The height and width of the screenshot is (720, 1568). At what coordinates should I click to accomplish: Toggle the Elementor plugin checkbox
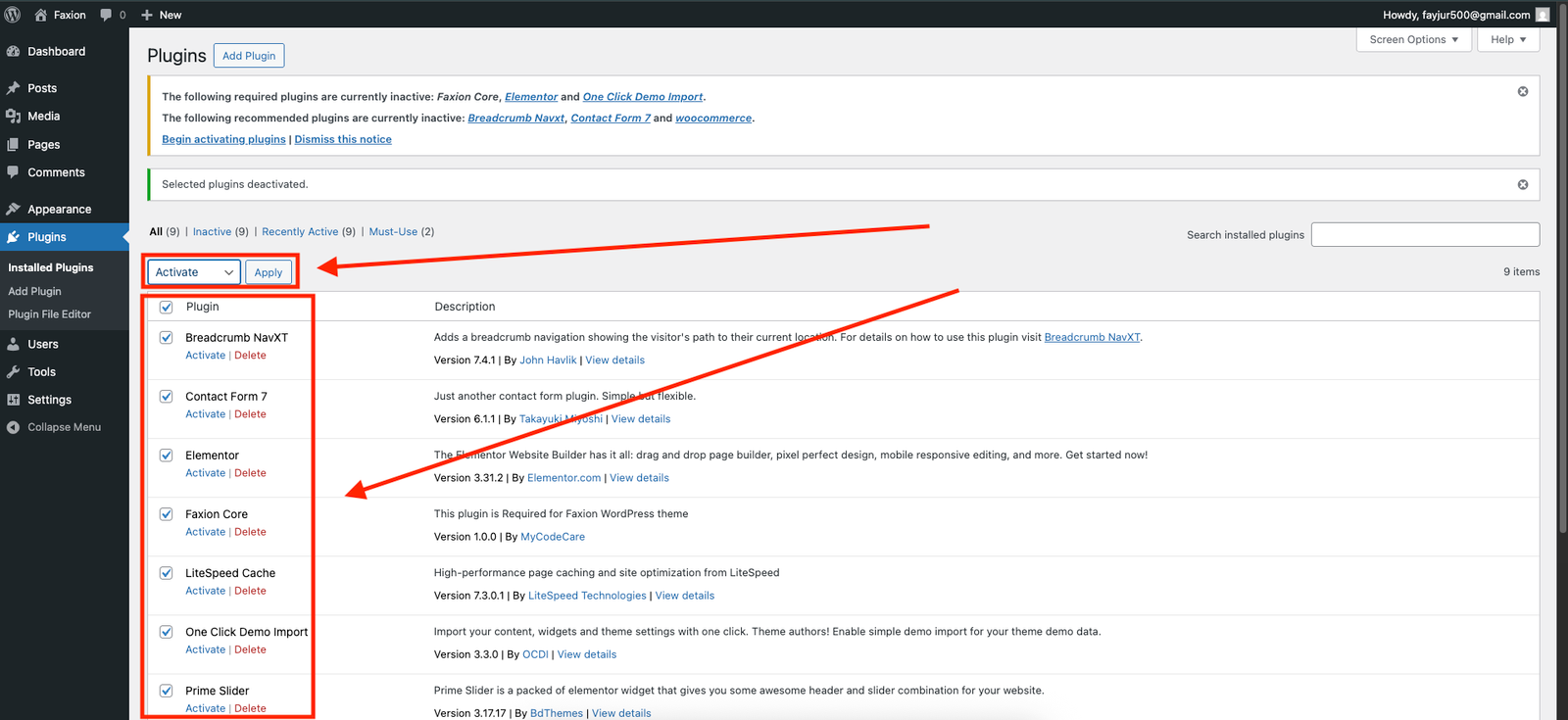click(167, 456)
